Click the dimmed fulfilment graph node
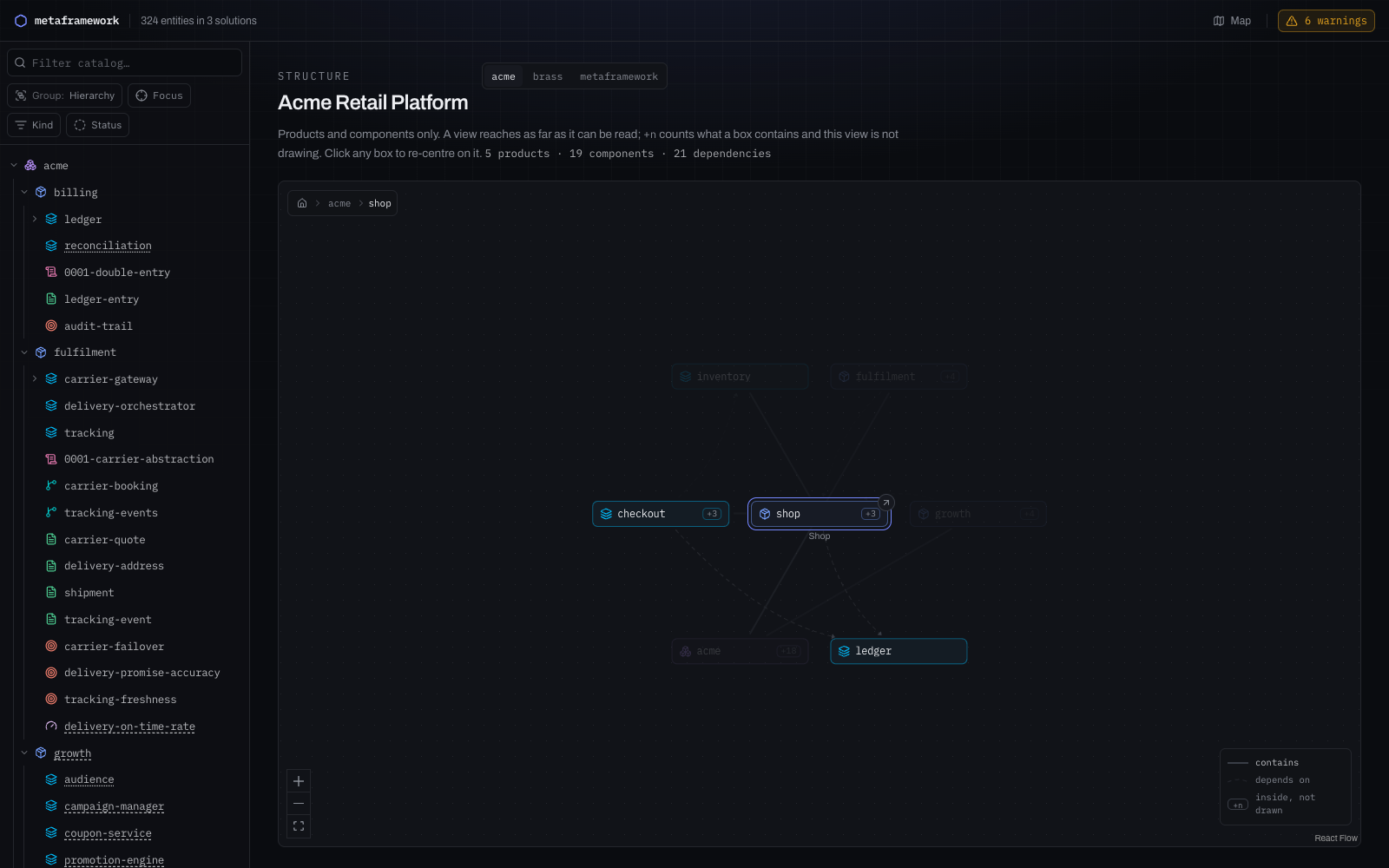The height and width of the screenshot is (868, 1389). point(899,377)
